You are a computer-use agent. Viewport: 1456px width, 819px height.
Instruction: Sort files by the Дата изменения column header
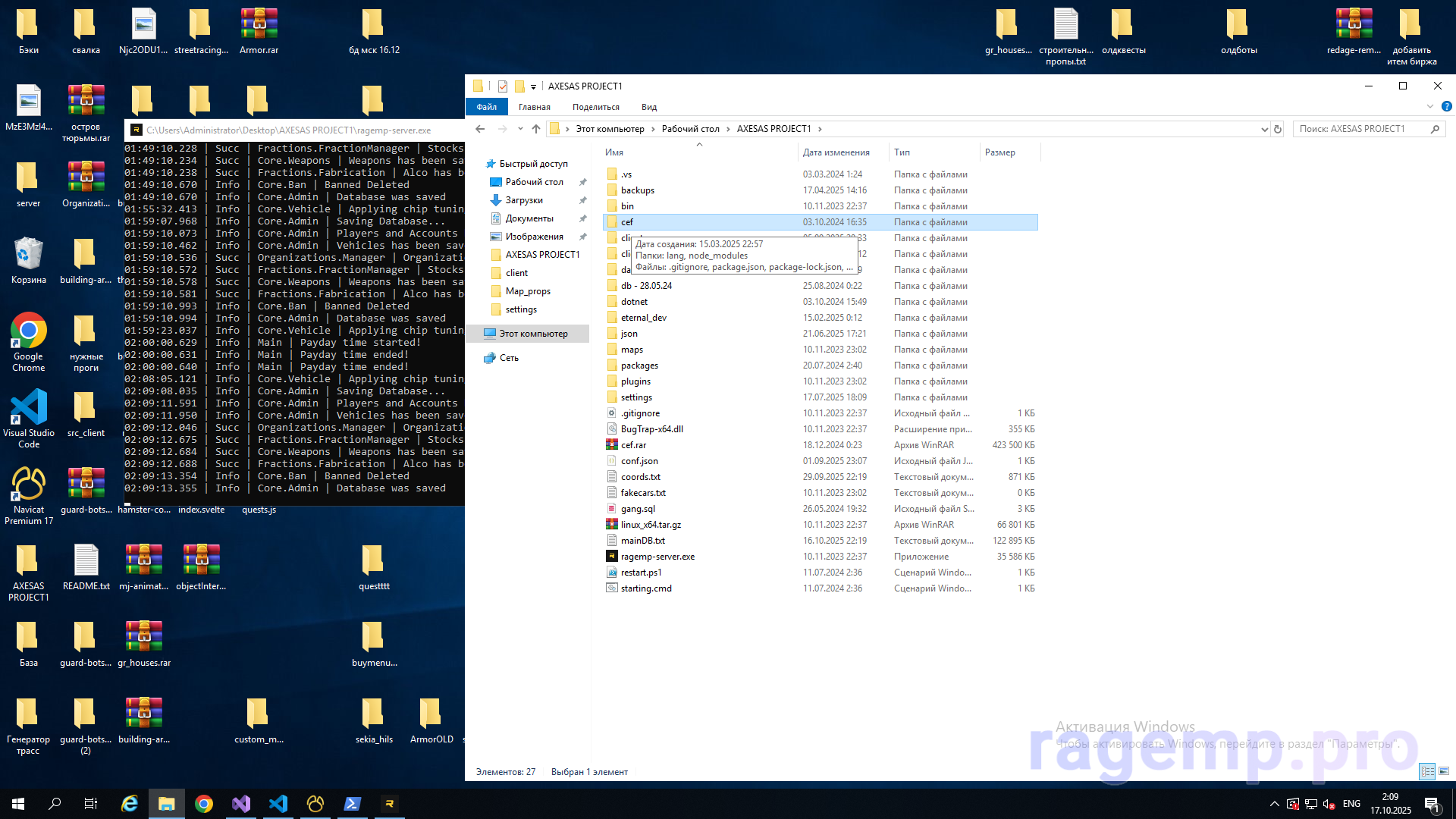(x=836, y=152)
